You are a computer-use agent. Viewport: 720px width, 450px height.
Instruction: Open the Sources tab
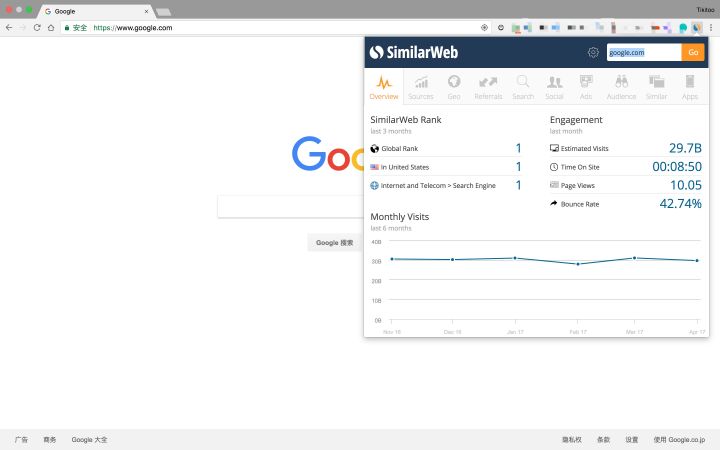click(421, 87)
